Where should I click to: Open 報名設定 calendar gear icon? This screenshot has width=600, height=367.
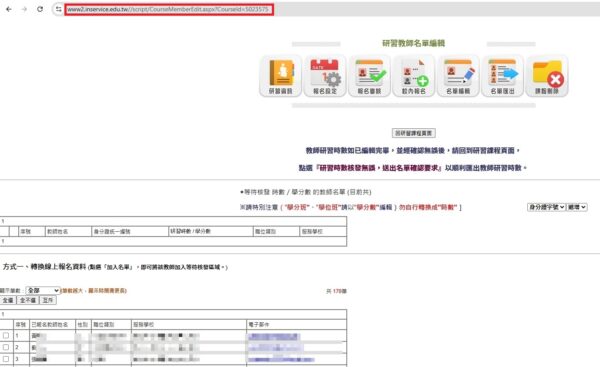[325, 76]
